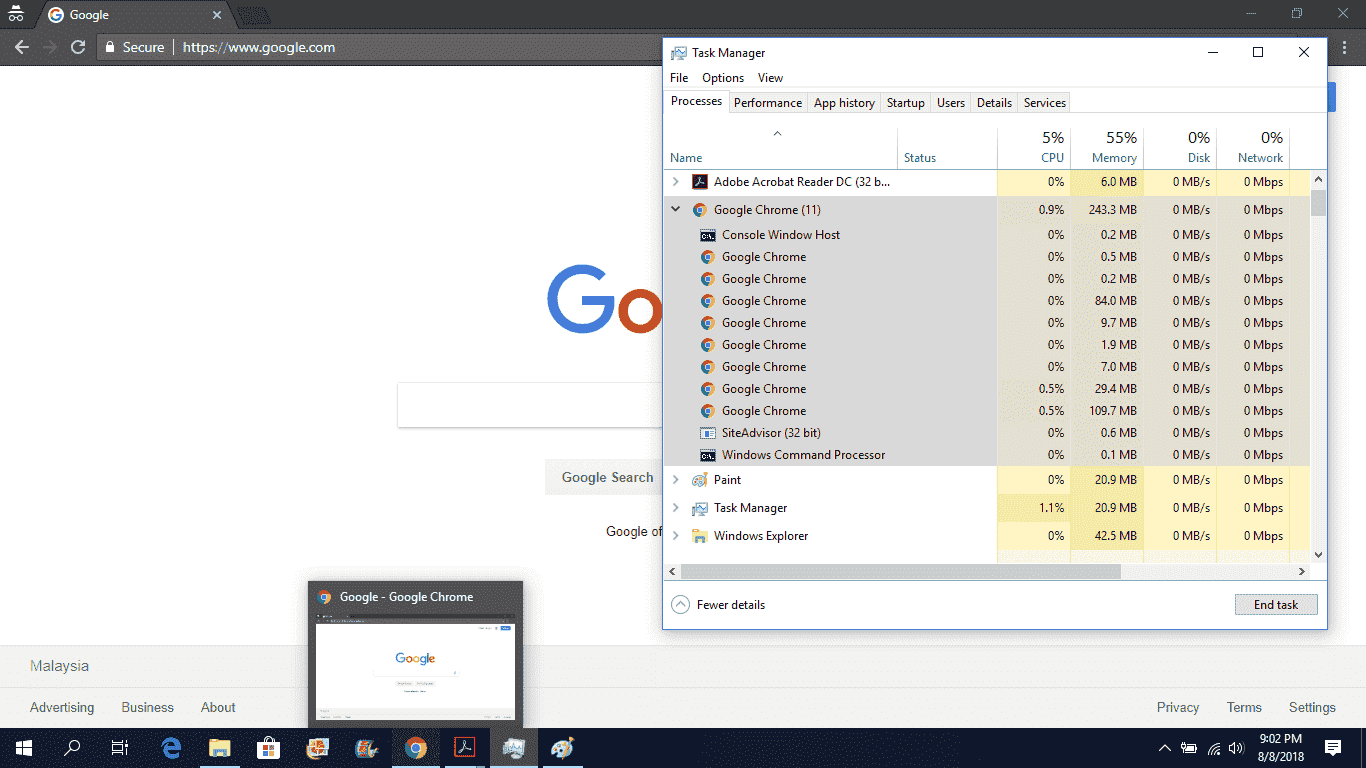Switch to Adobe Reader via taskbar icon

point(465,748)
